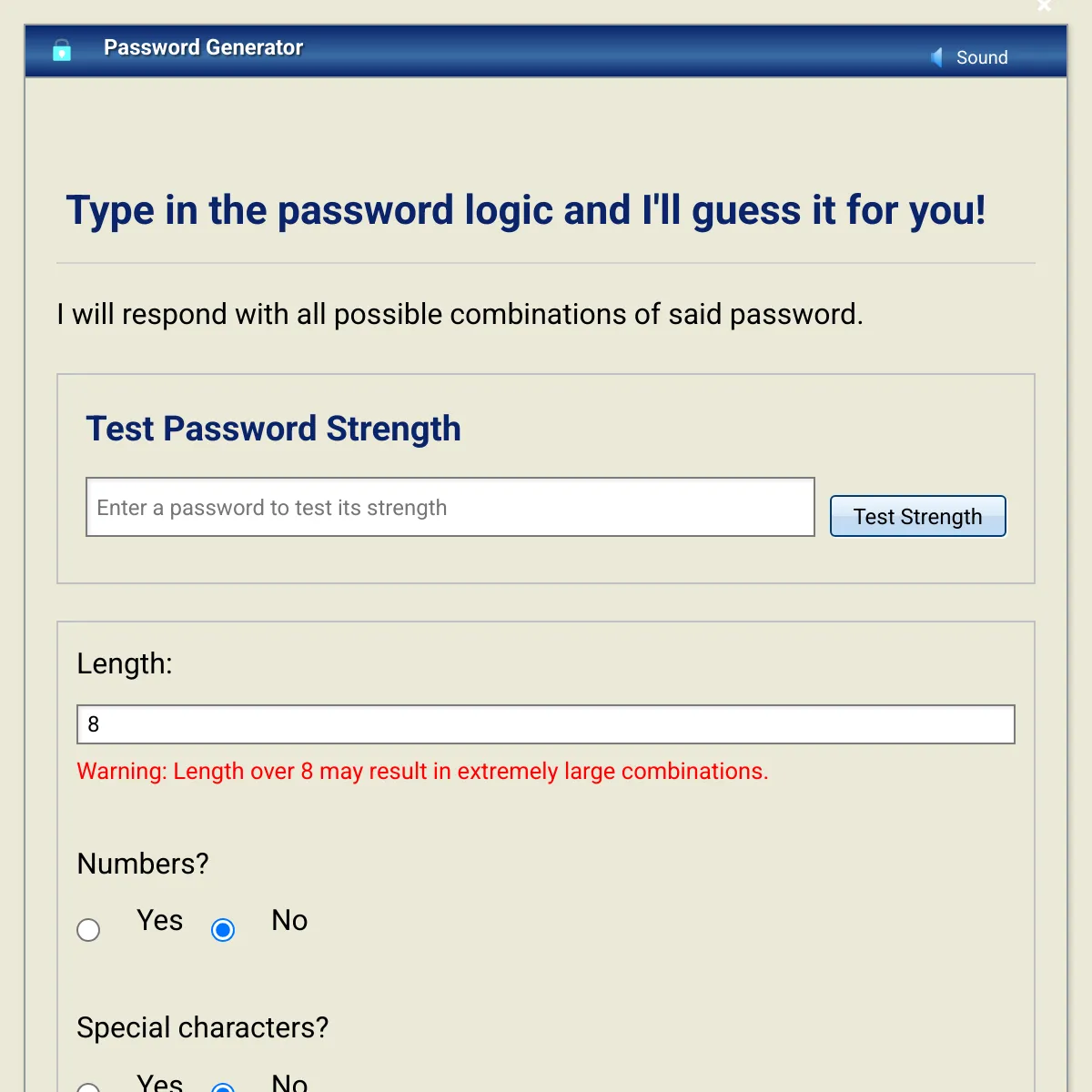
Task: Select the speaker icon next to Sound
Action: (x=935, y=56)
